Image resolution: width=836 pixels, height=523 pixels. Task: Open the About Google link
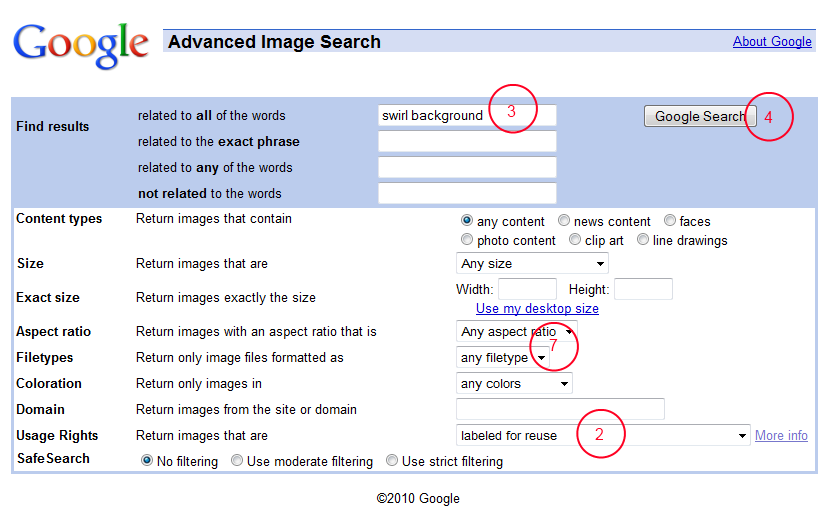pyautogui.click(x=772, y=42)
